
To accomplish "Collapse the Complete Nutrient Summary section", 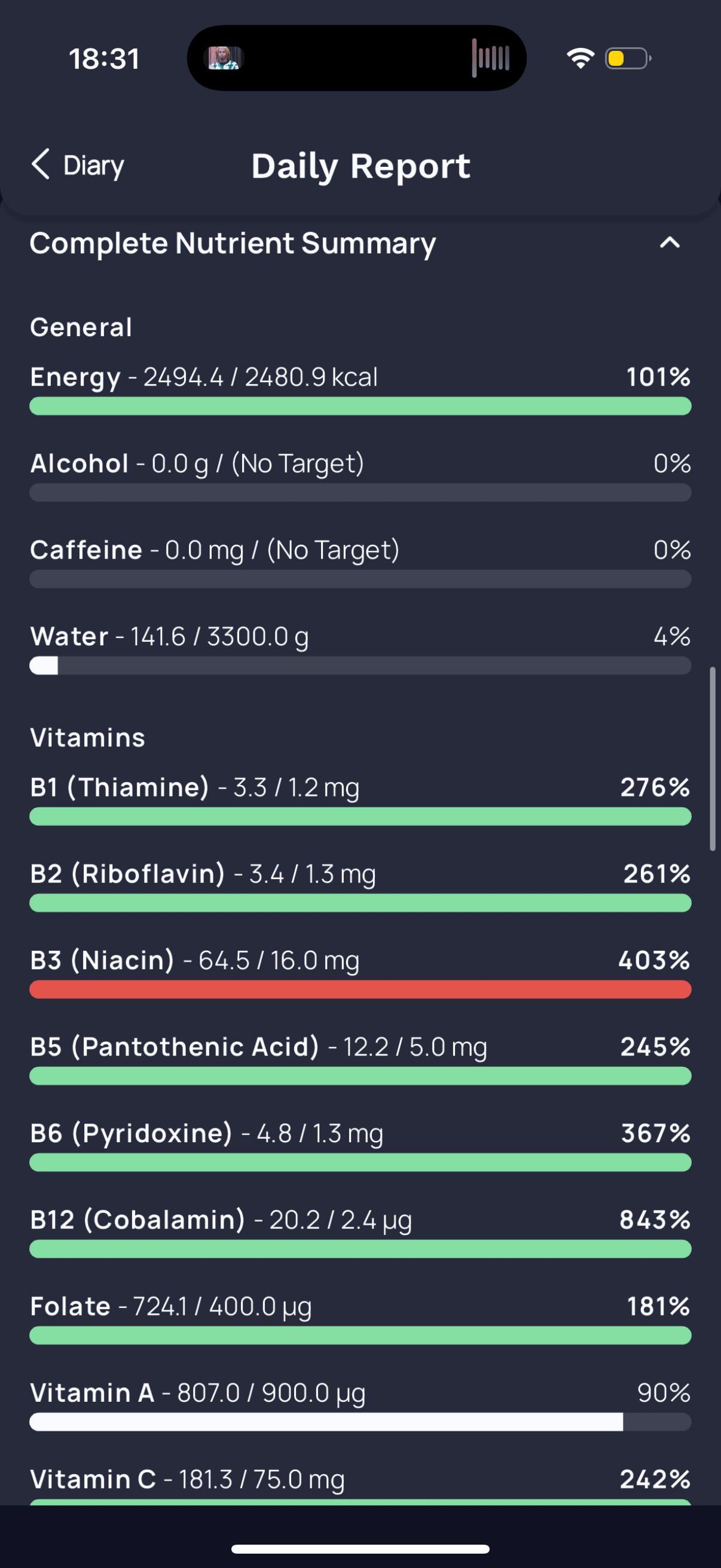I will tap(669, 243).
